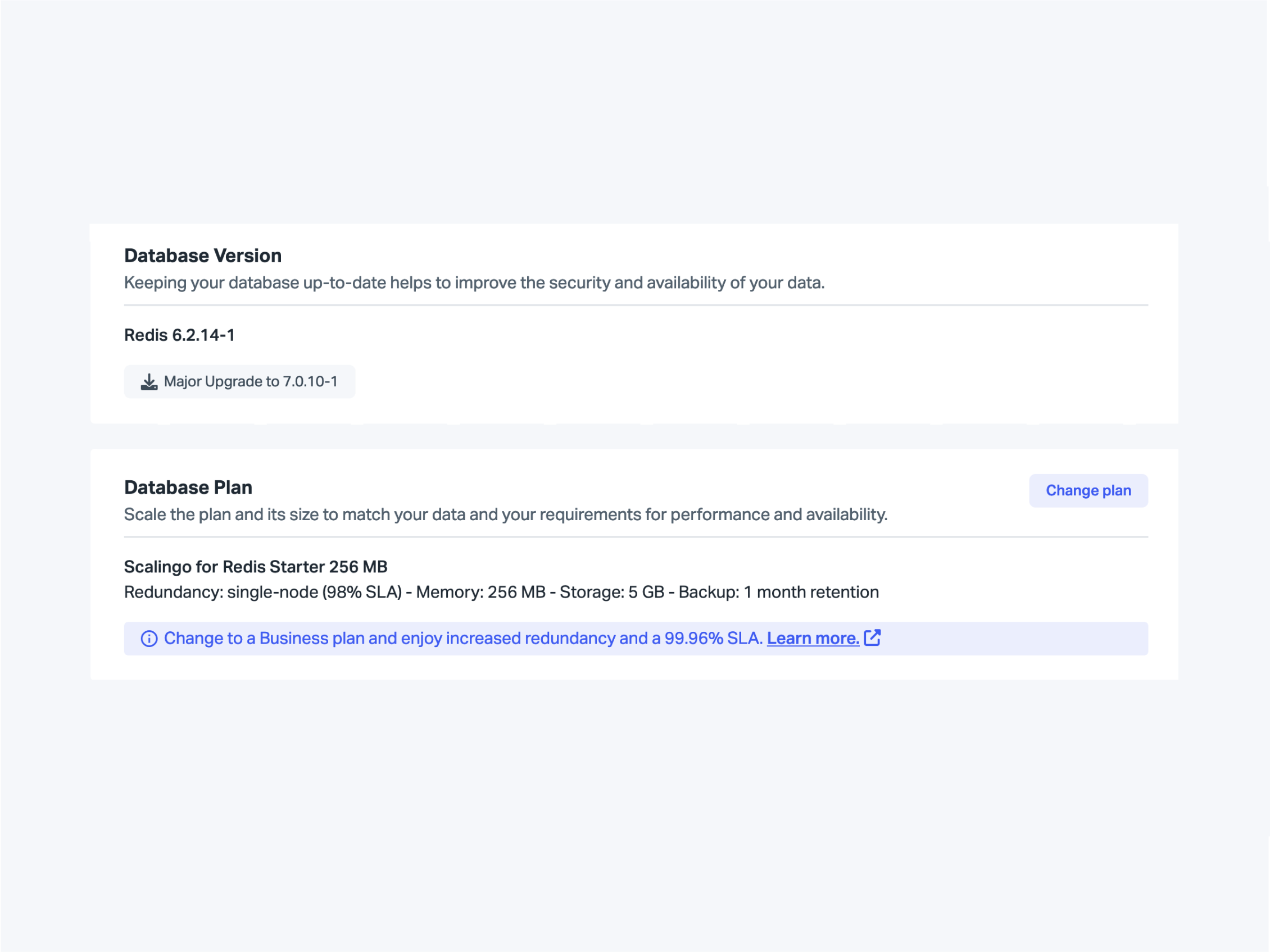Open the Learn more link
Image resolution: width=1270 pixels, height=952 pixels.
point(813,638)
